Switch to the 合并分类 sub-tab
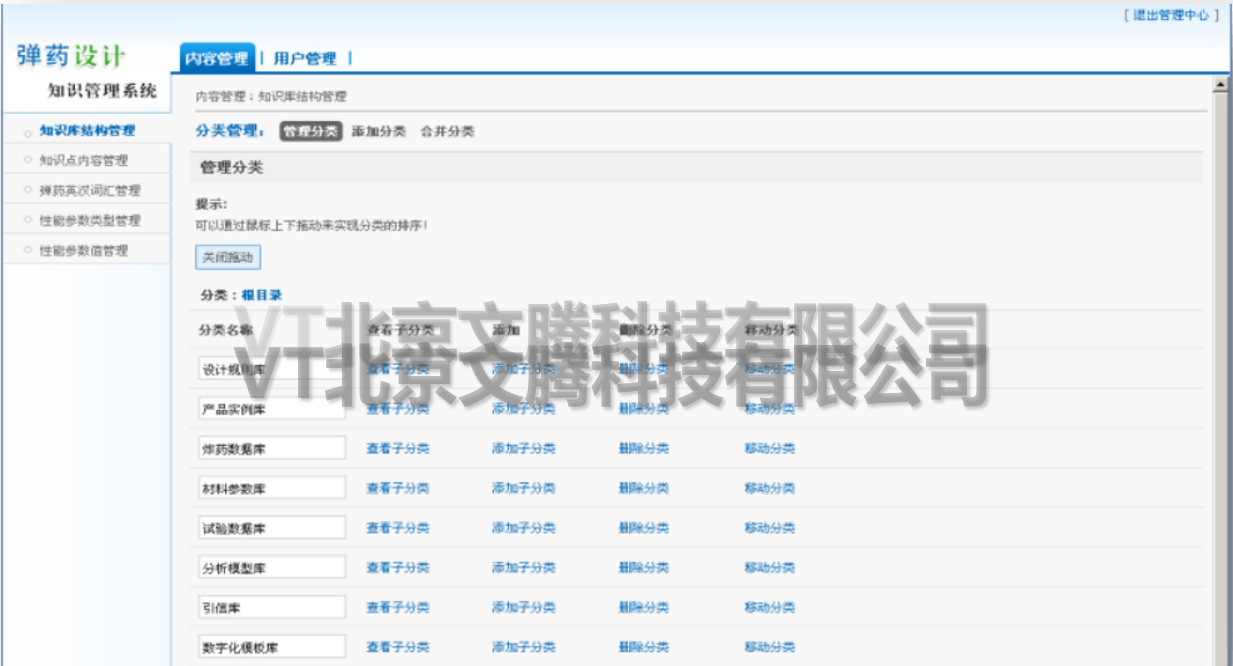 (447, 131)
